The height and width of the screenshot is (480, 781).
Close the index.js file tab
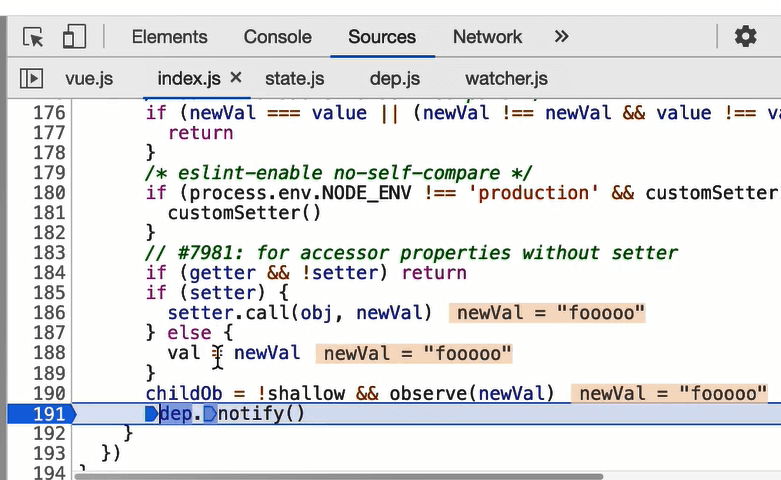coord(236,77)
